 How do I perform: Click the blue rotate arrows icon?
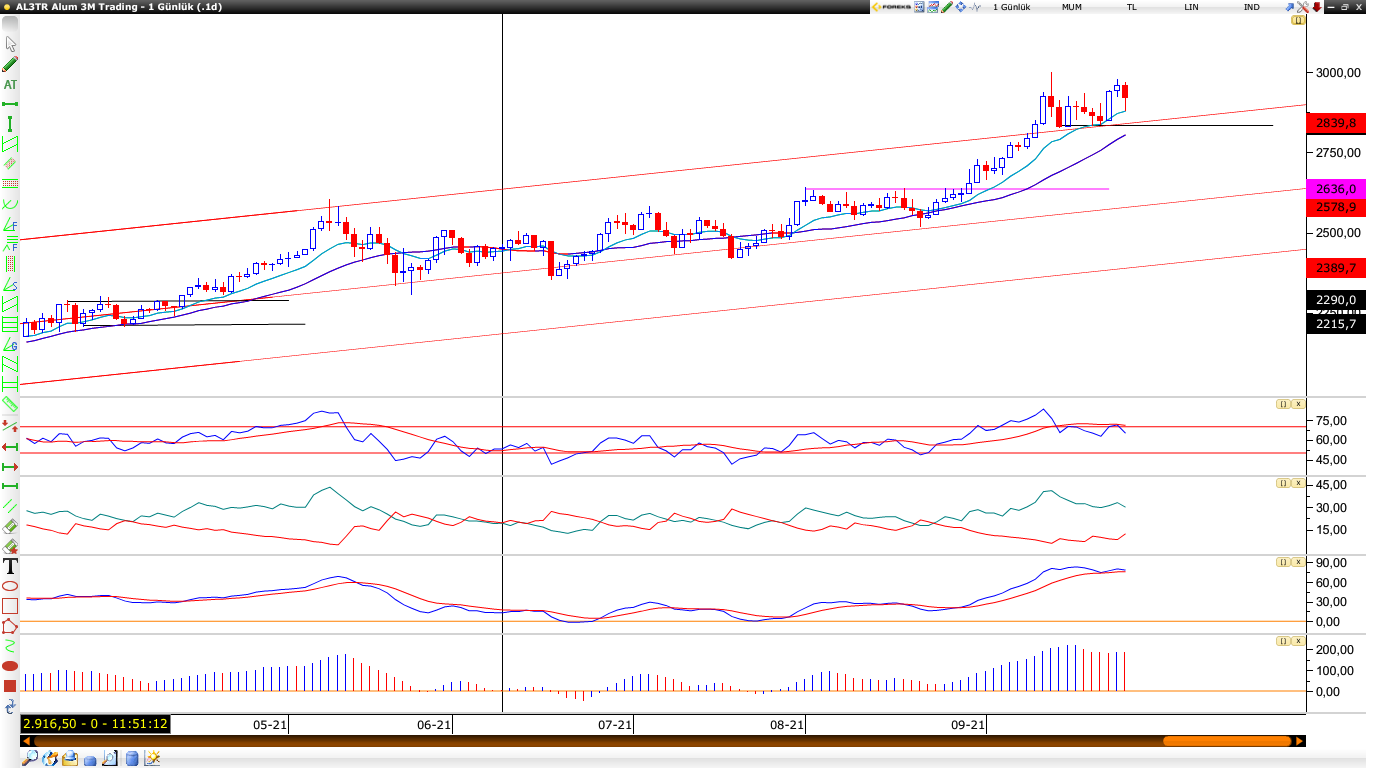point(11,706)
